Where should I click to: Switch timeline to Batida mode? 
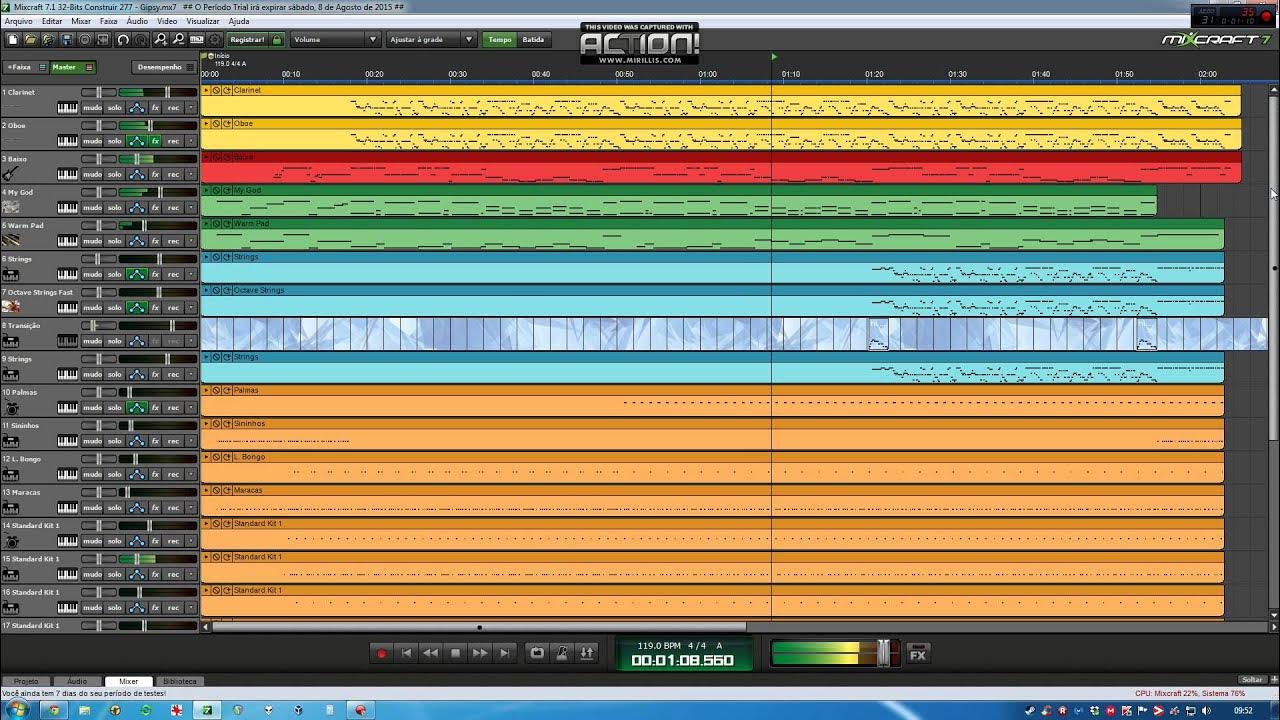(x=534, y=40)
